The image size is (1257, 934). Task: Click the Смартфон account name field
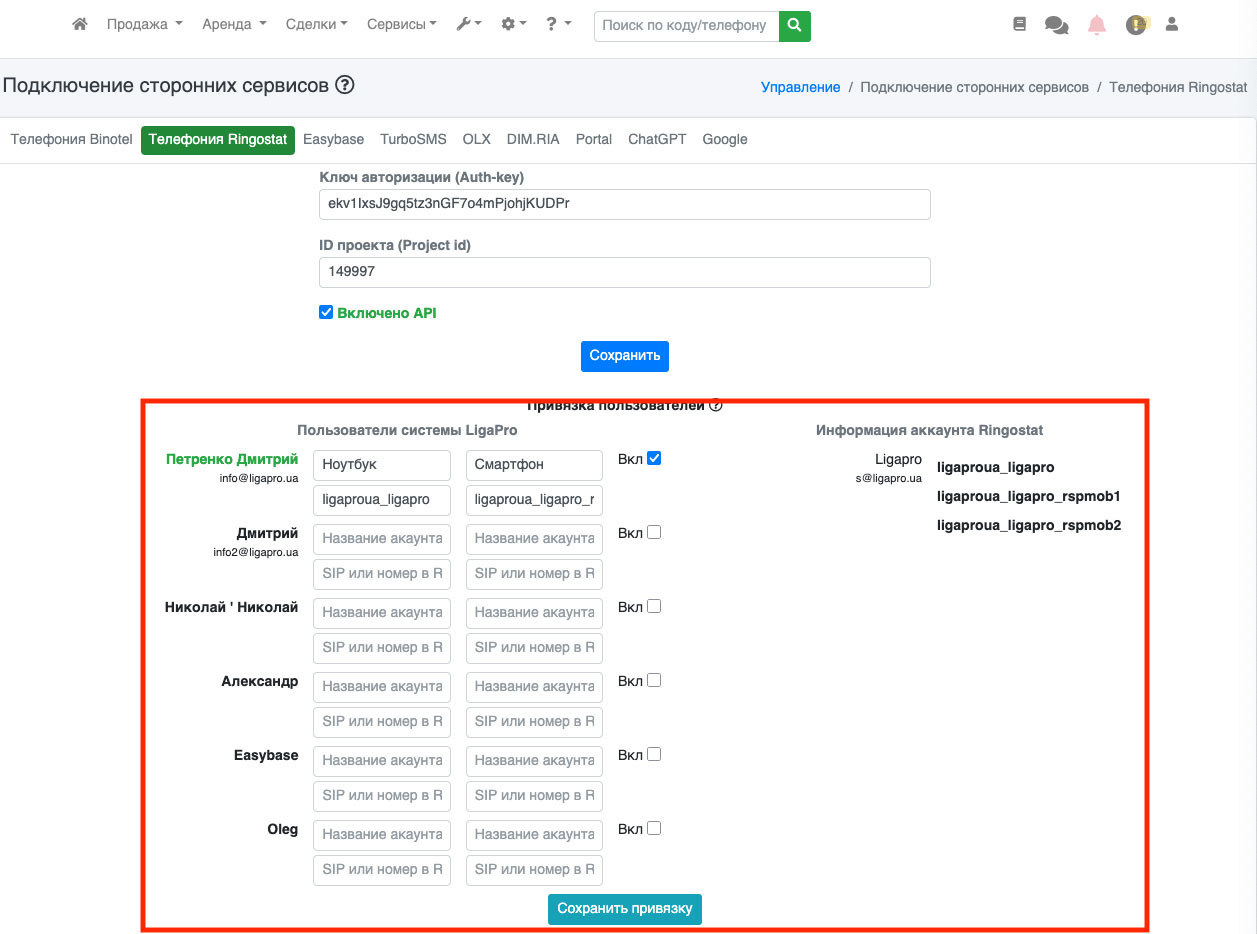pyautogui.click(x=534, y=465)
